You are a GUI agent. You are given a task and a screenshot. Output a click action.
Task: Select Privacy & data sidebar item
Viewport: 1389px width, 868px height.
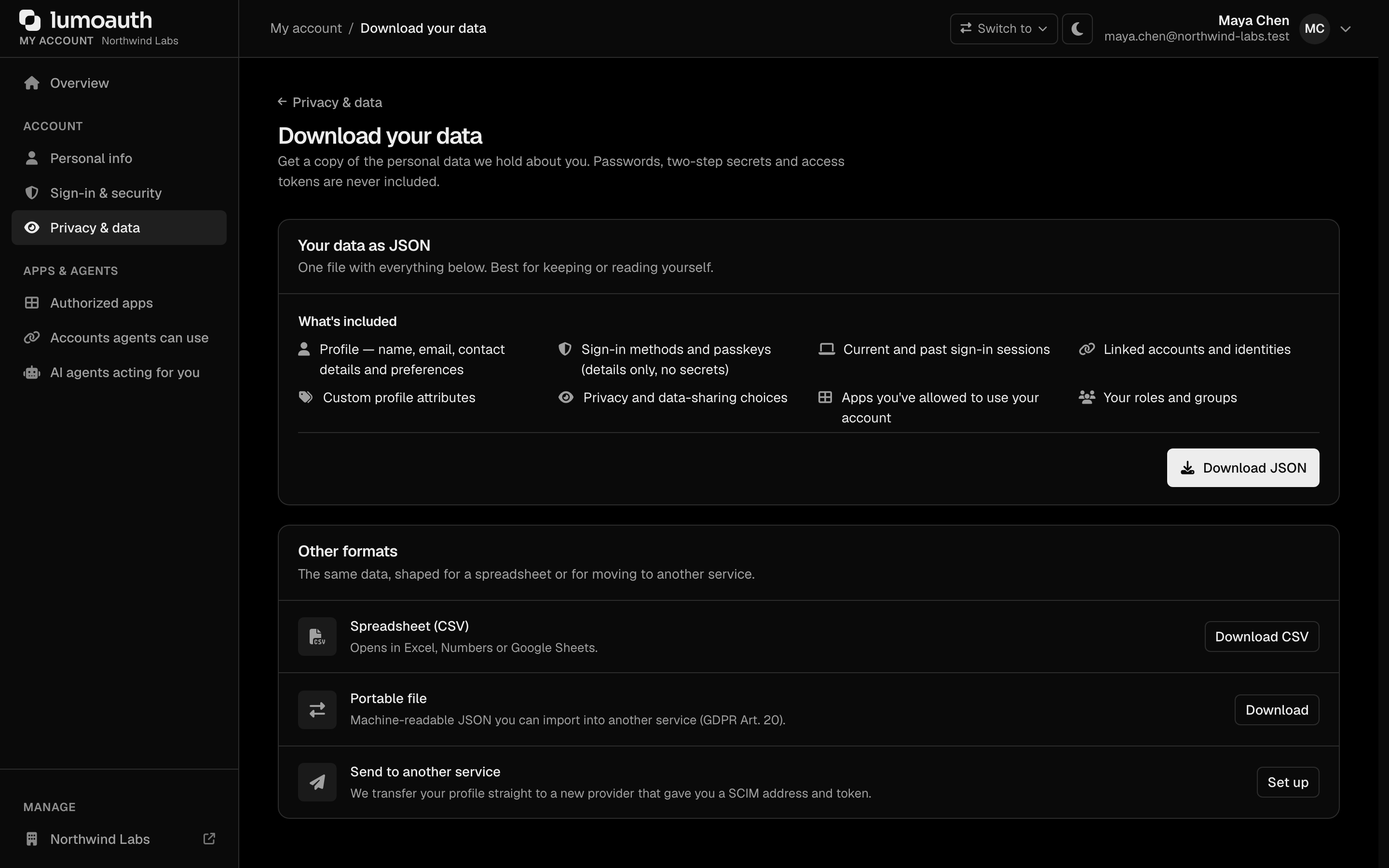click(x=119, y=228)
